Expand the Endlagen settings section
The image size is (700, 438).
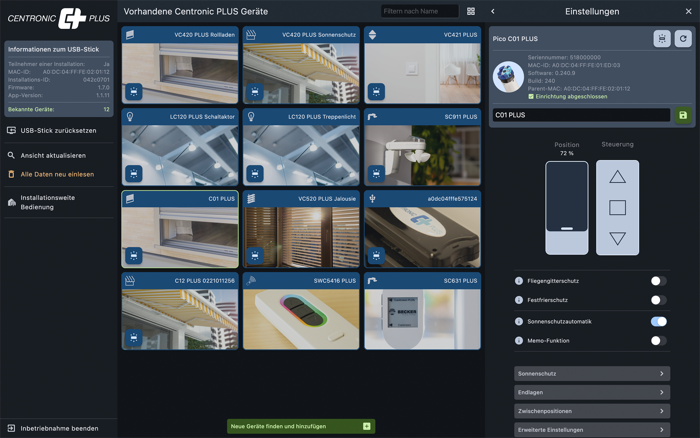[x=592, y=392]
